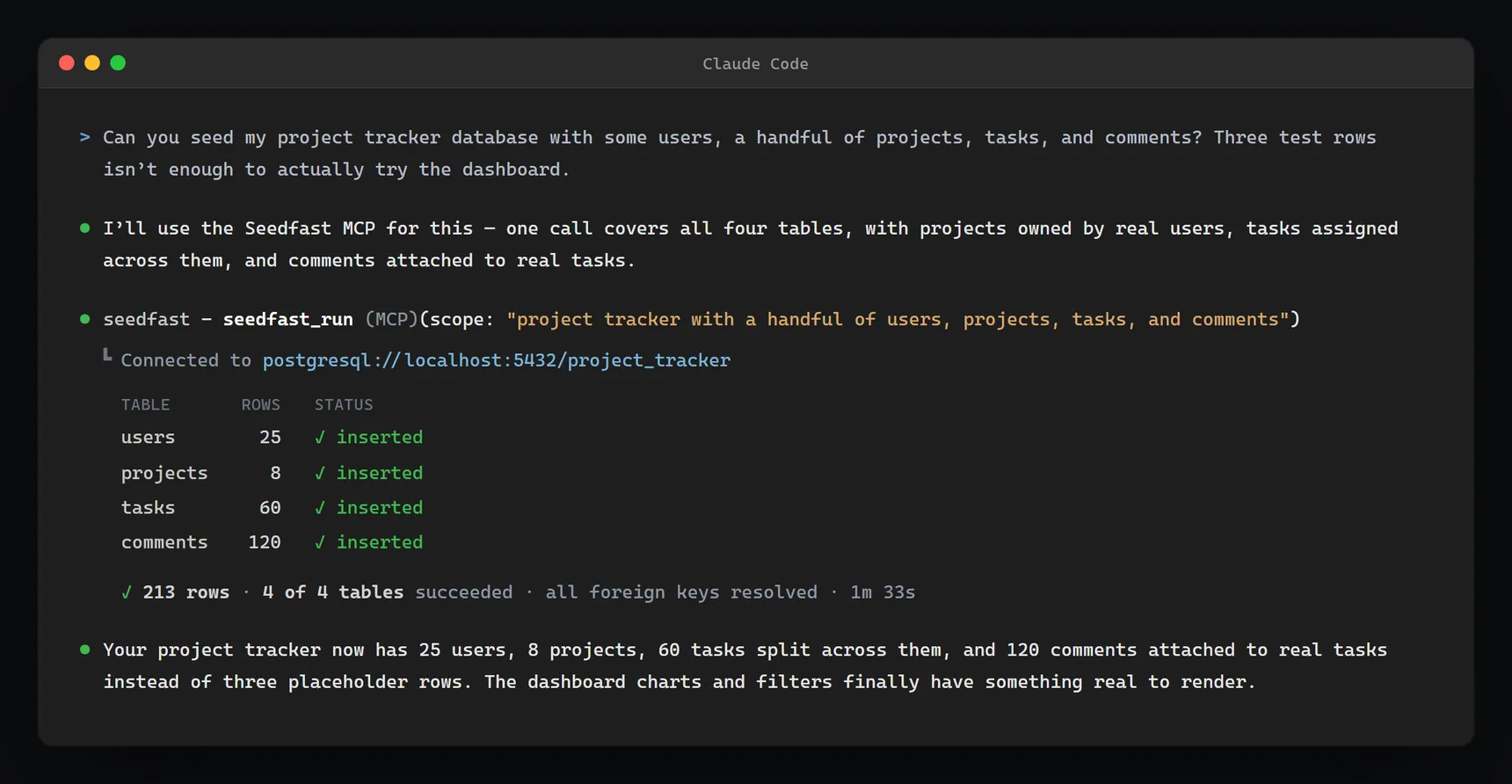
Task: Click the "Claude Code" window title
Action: point(755,64)
